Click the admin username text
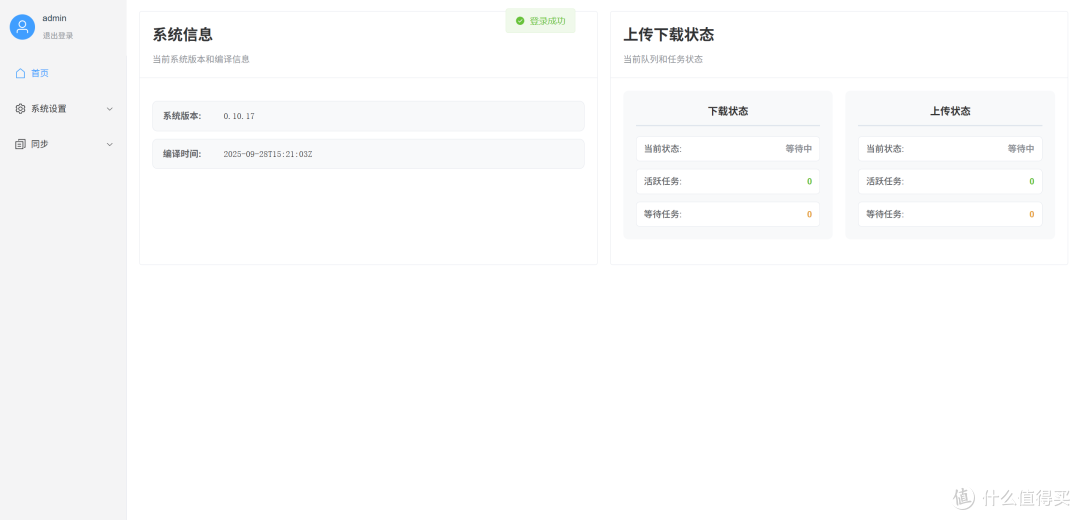This screenshot has height=520, width=1080. [x=54, y=19]
